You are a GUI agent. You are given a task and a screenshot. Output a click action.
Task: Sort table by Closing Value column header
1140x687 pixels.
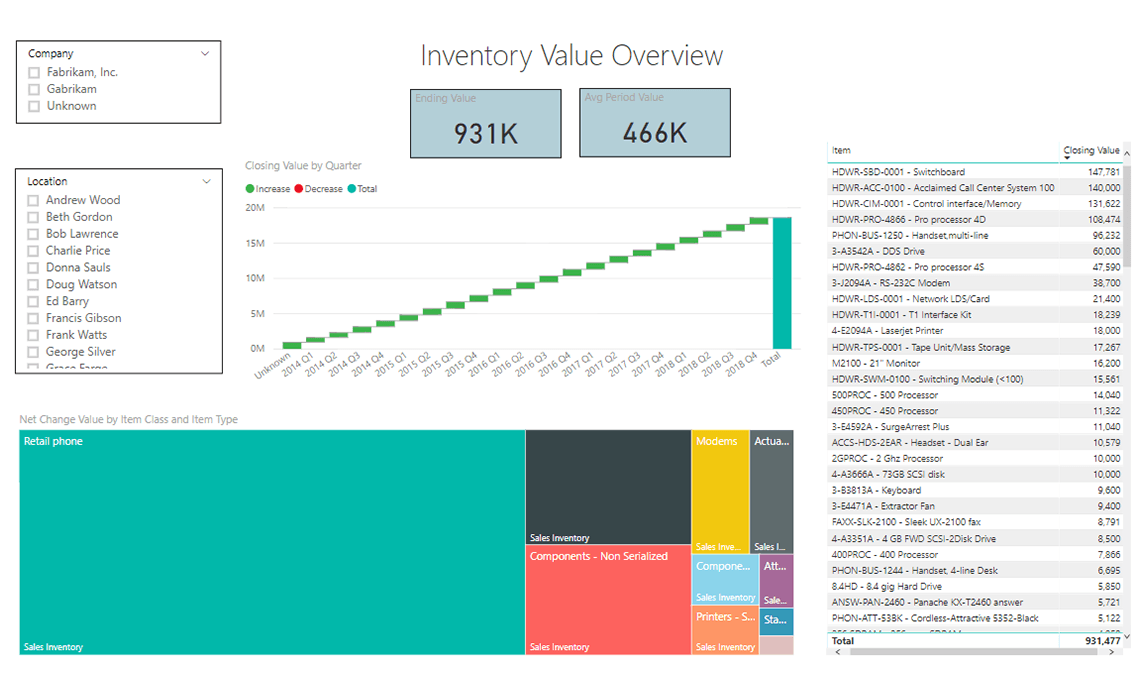pyautogui.click(x=1091, y=150)
